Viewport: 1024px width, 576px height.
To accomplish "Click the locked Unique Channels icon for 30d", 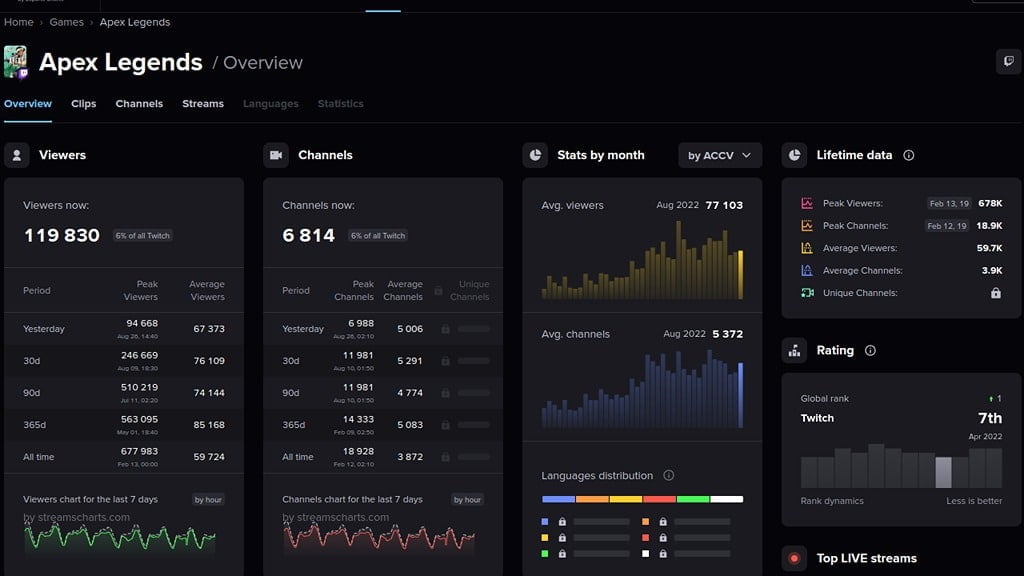I will coord(445,361).
